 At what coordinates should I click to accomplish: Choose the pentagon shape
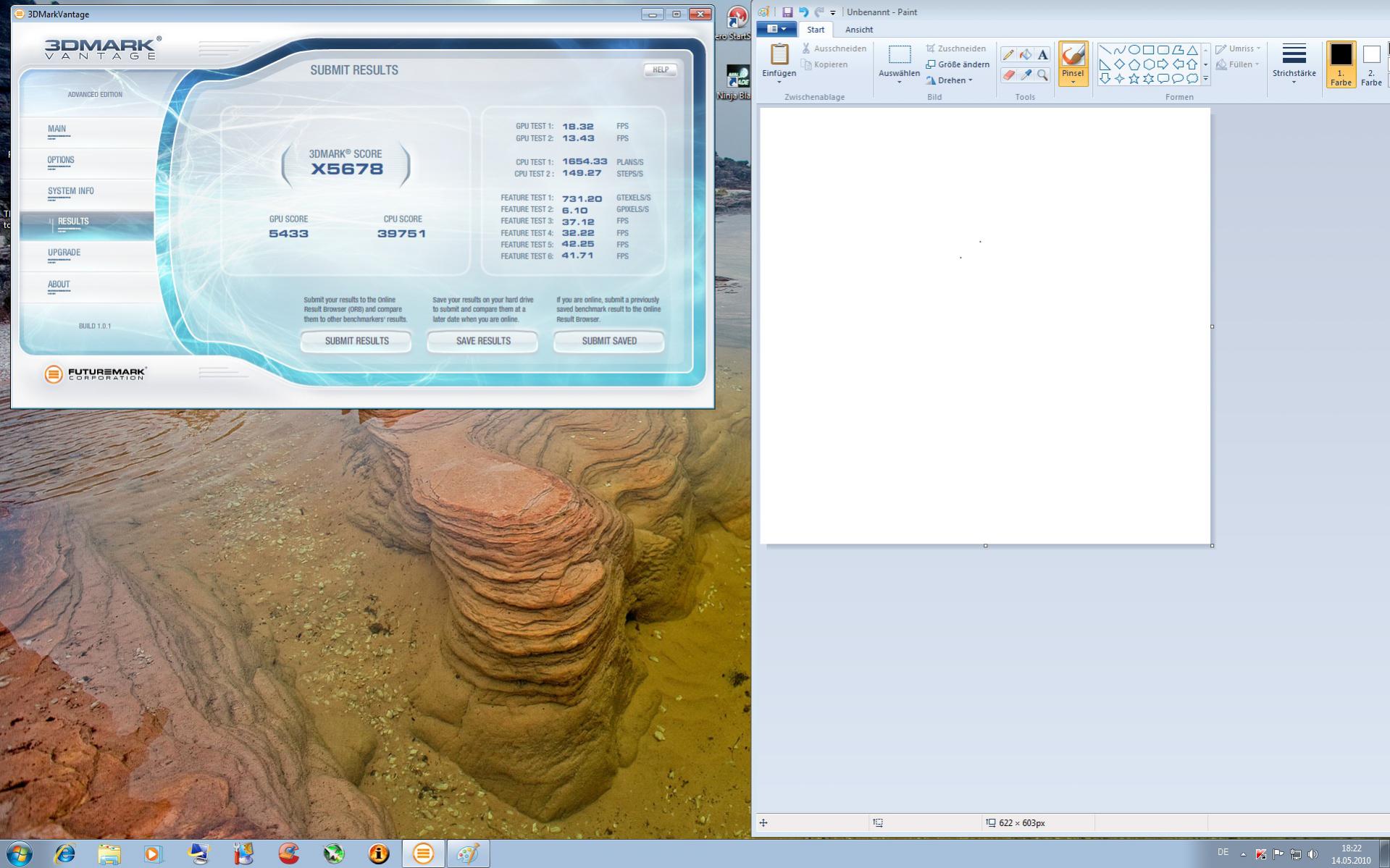pos(1134,64)
